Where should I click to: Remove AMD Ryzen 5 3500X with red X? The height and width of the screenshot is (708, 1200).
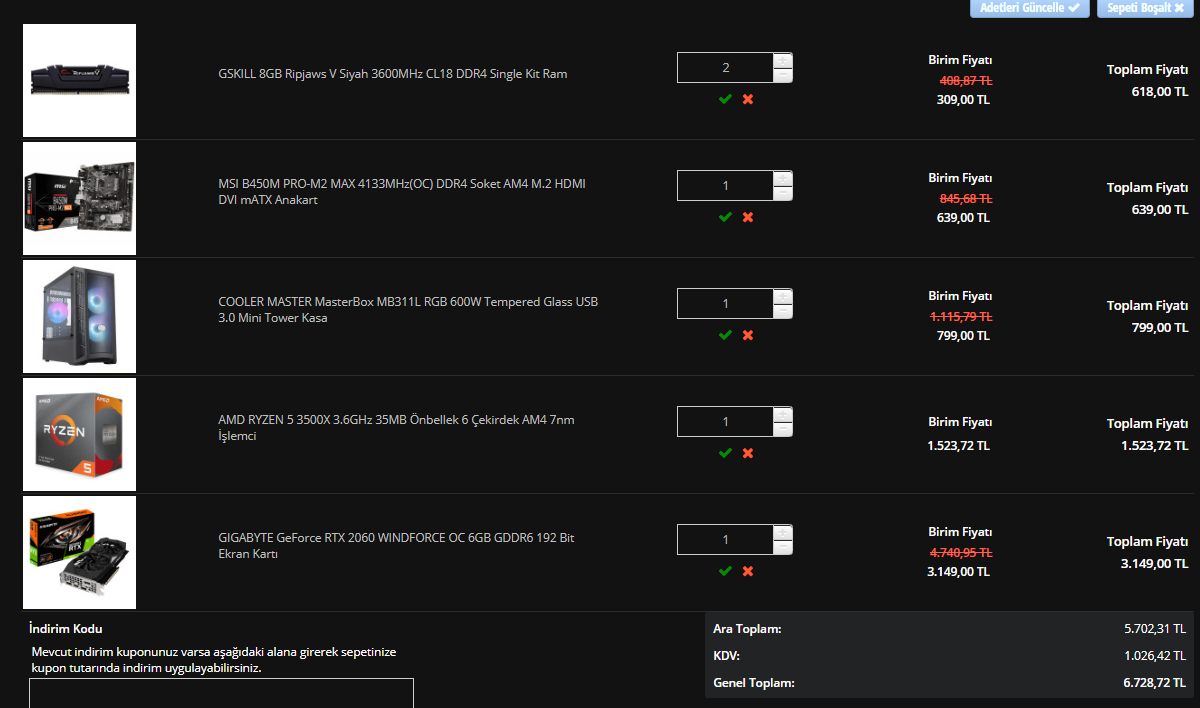748,453
